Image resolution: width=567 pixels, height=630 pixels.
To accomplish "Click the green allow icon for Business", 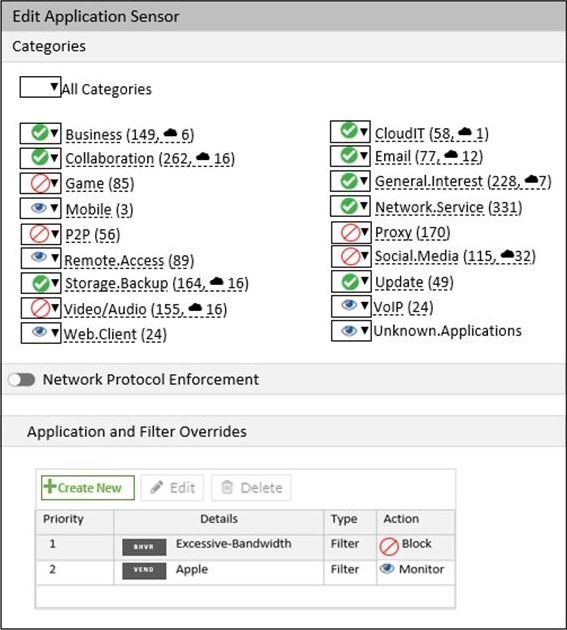I will point(39,133).
